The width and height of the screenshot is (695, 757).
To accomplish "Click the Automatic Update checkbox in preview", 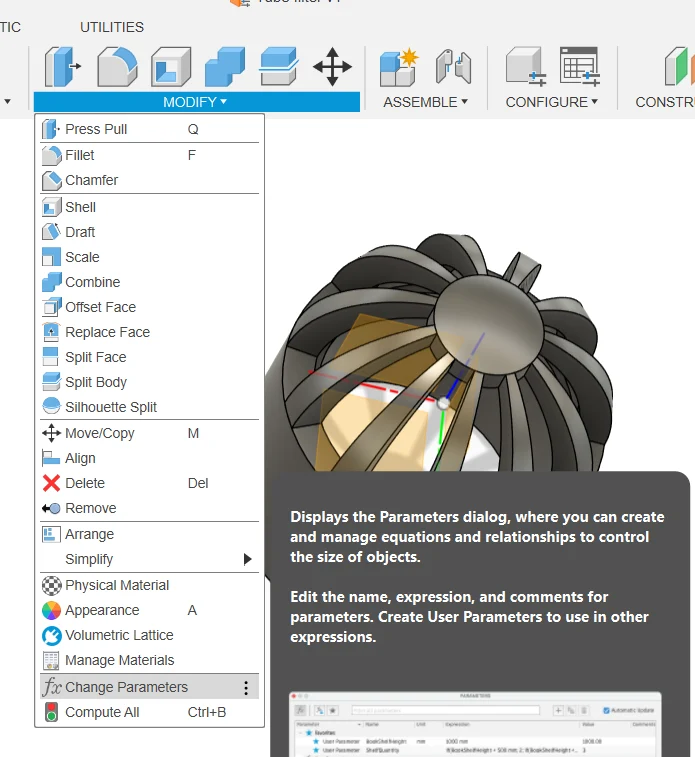I will 606,710.
